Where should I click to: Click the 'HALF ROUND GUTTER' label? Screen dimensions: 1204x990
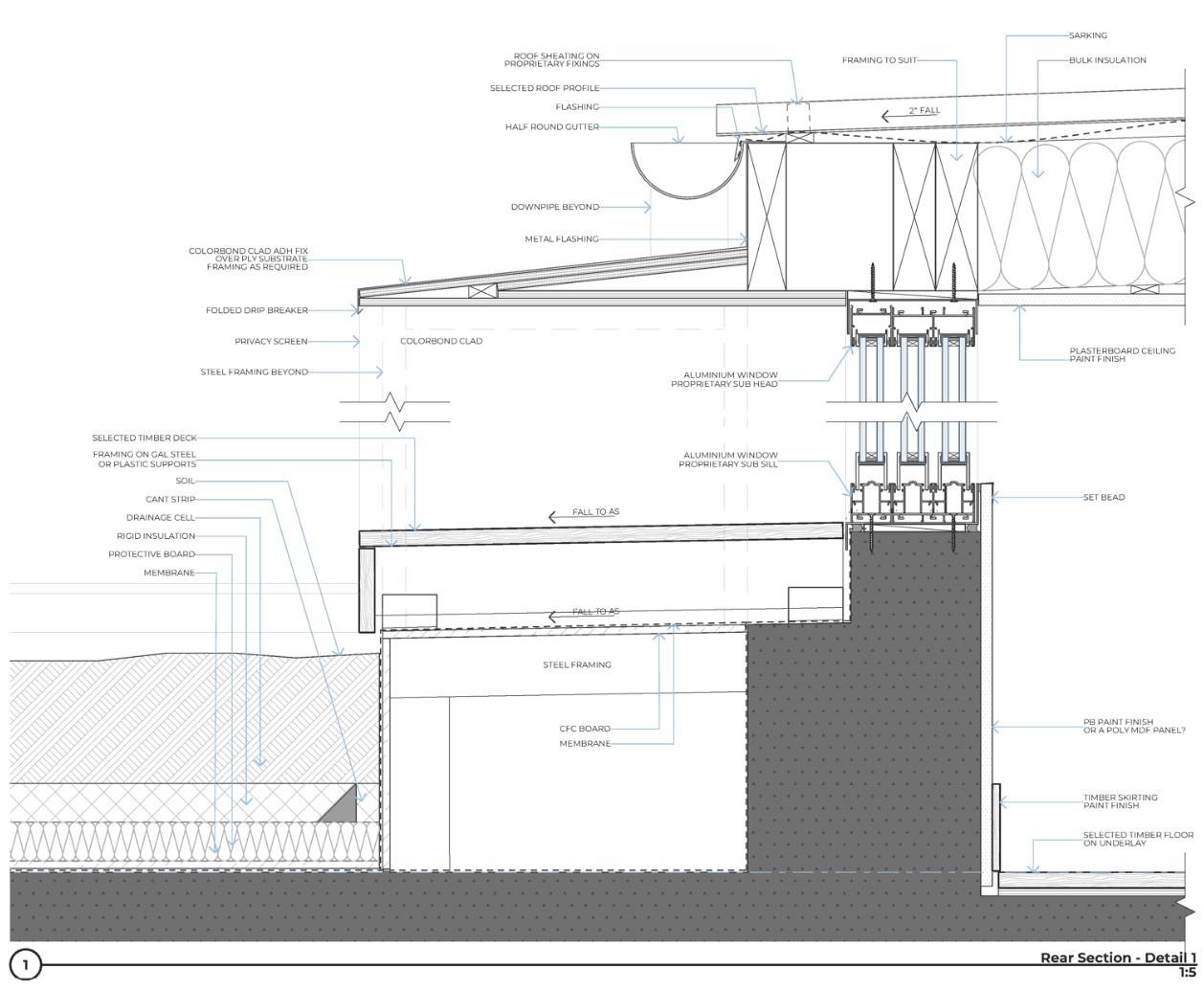[x=552, y=126]
